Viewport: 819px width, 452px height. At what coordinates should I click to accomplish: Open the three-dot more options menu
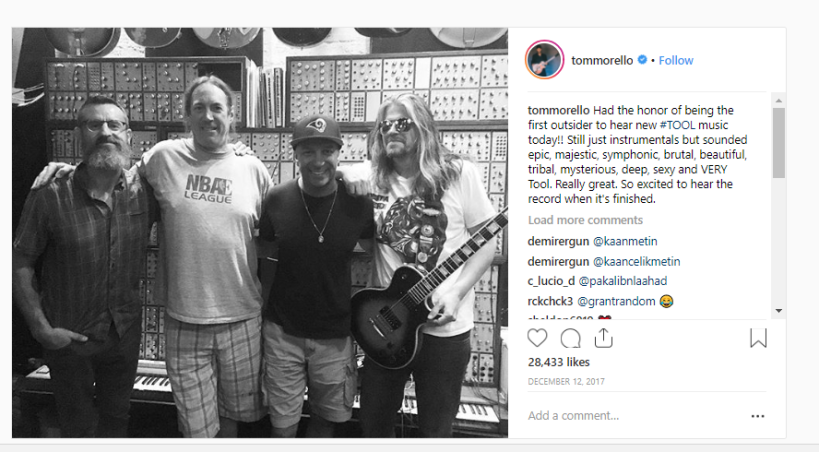pos(757,416)
